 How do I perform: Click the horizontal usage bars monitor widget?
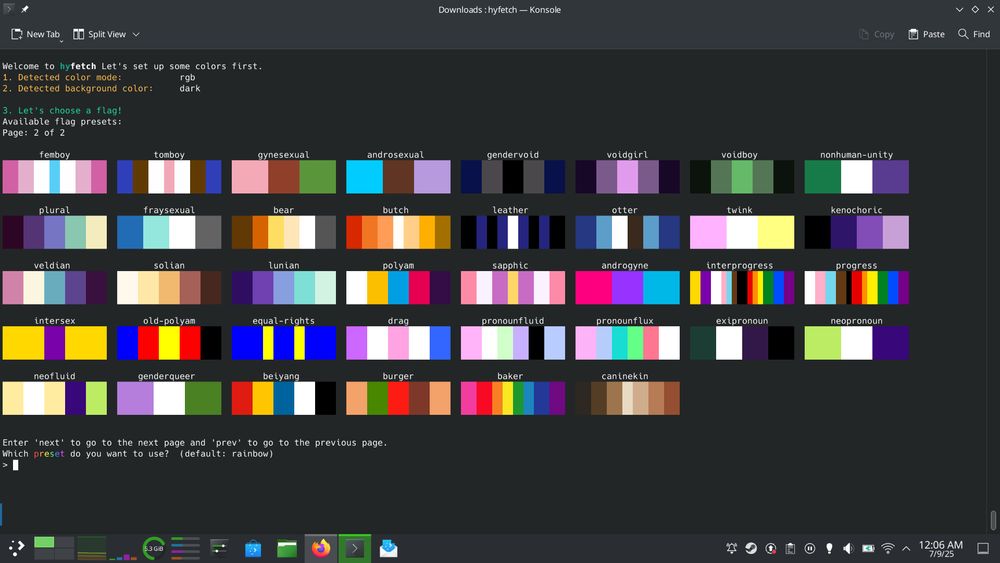[185, 548]
